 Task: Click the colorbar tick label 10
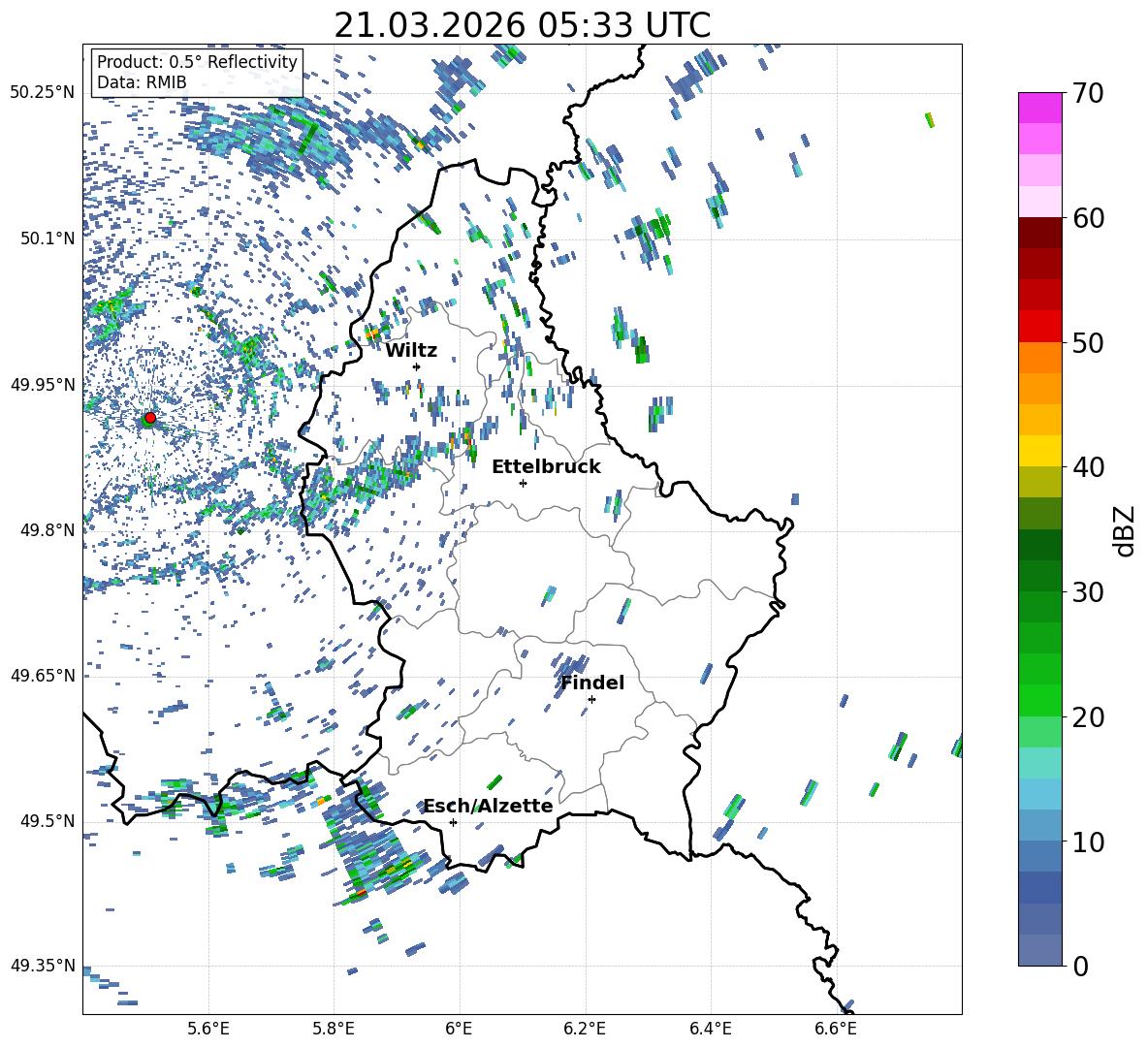tap(1088, 842)
